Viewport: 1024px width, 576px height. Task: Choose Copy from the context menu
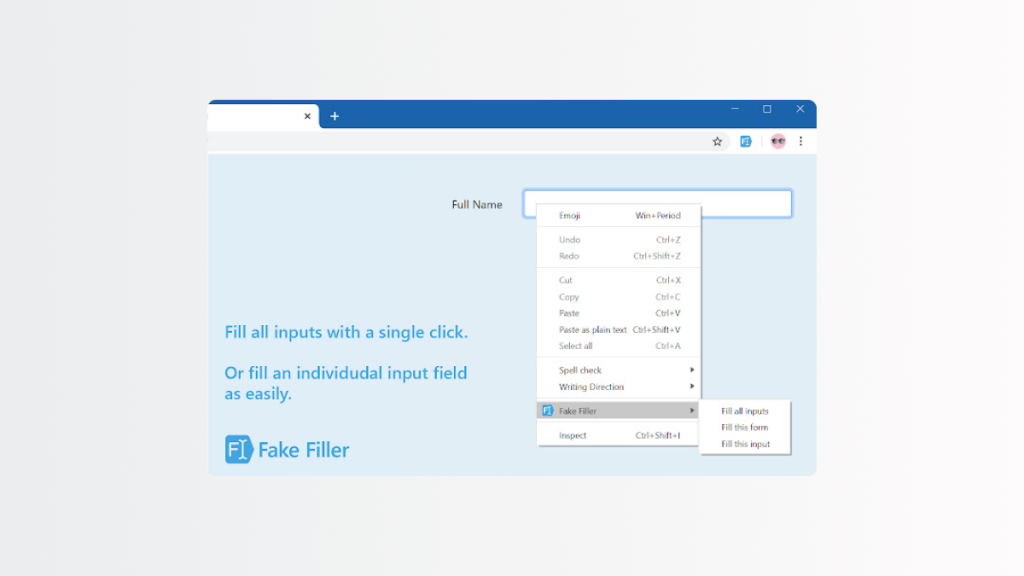pyautogui.click(x=619, y=296)
